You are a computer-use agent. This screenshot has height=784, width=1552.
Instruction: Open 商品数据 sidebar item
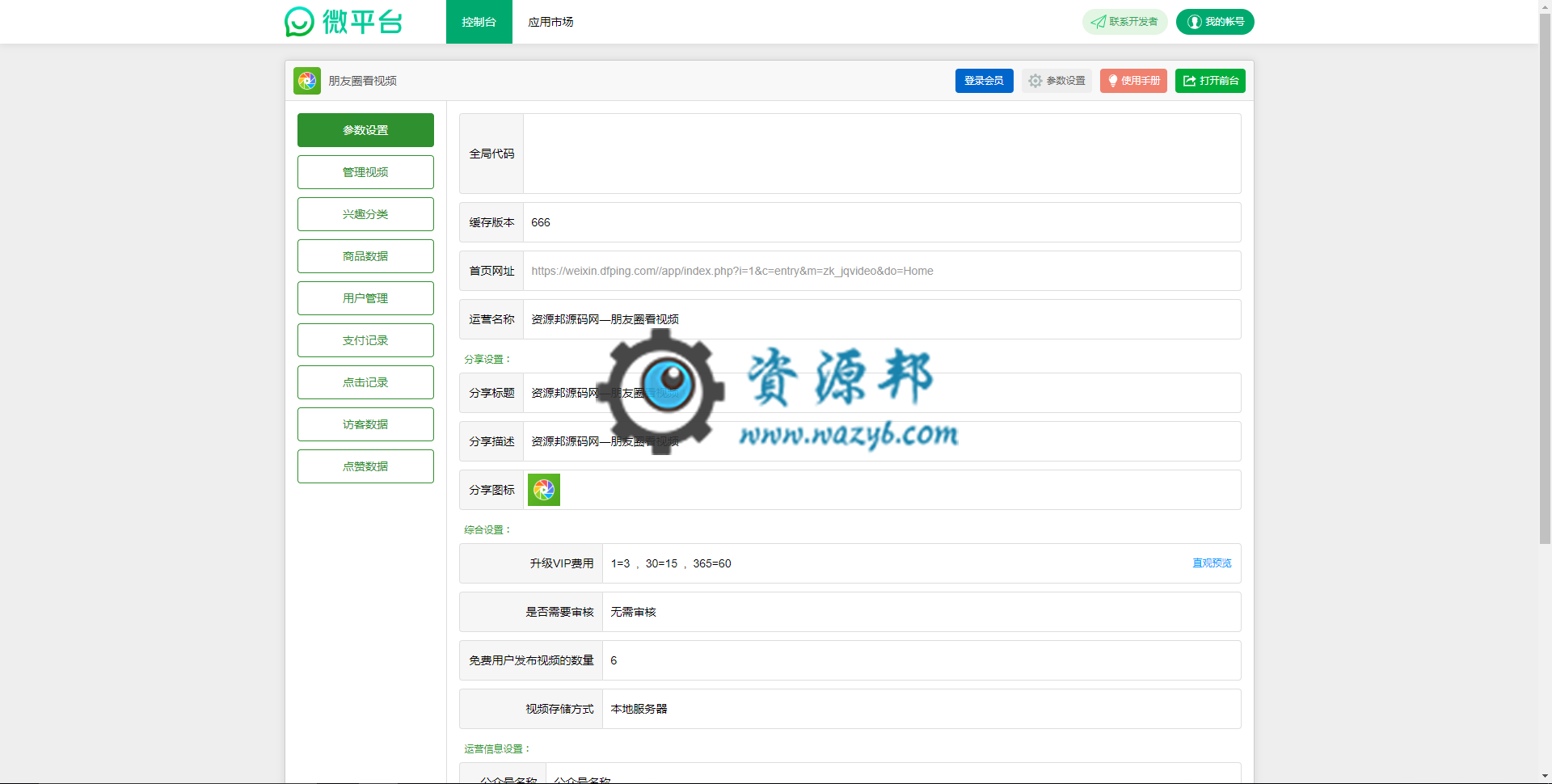coord(365,256)
